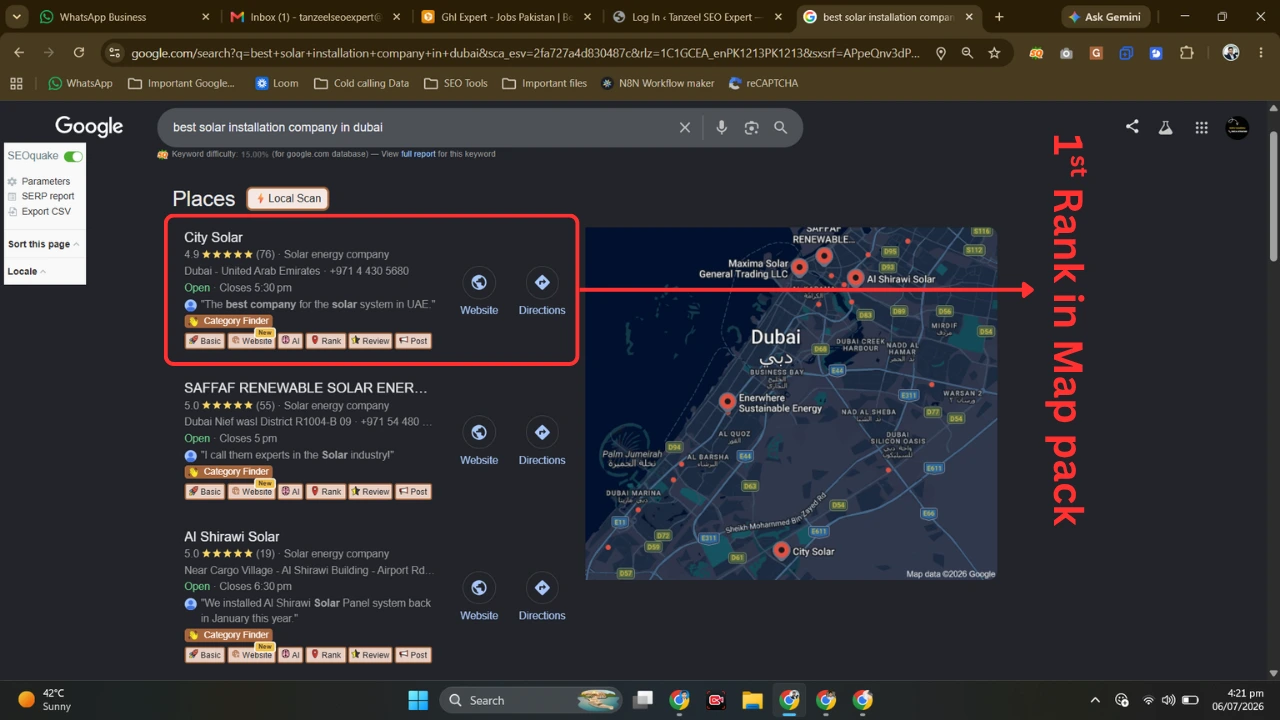This screenshot has height=720, width=1280.
Task: Open File Explorer from taskbar
Action: pos(752,700)
